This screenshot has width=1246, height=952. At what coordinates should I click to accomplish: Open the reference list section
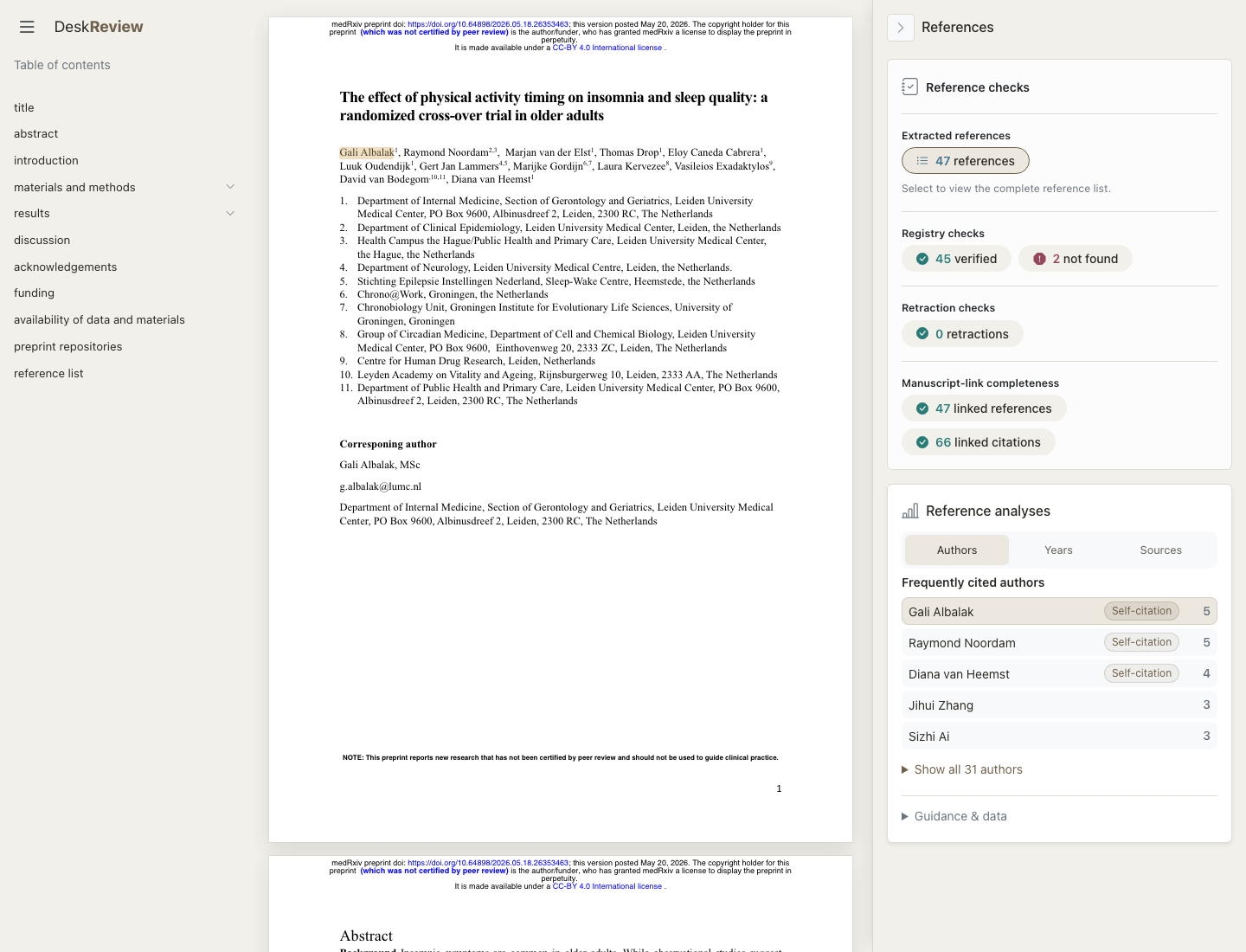(x=48, y=374)
